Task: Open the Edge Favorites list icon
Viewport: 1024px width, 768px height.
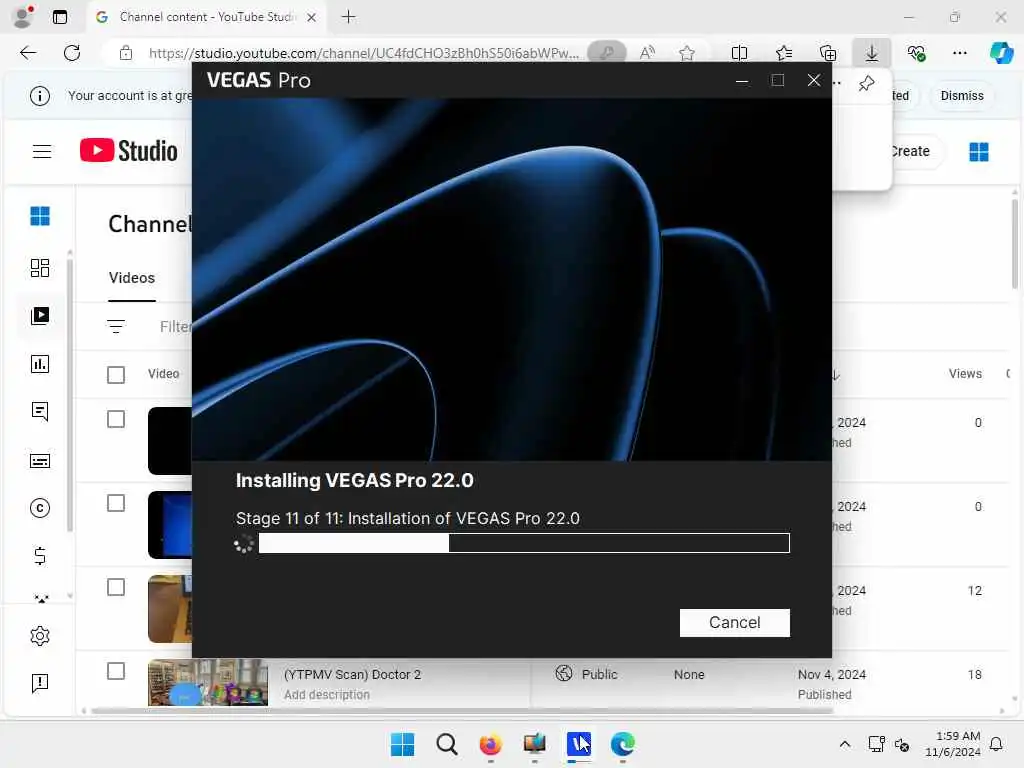Action: pos(784,53)
